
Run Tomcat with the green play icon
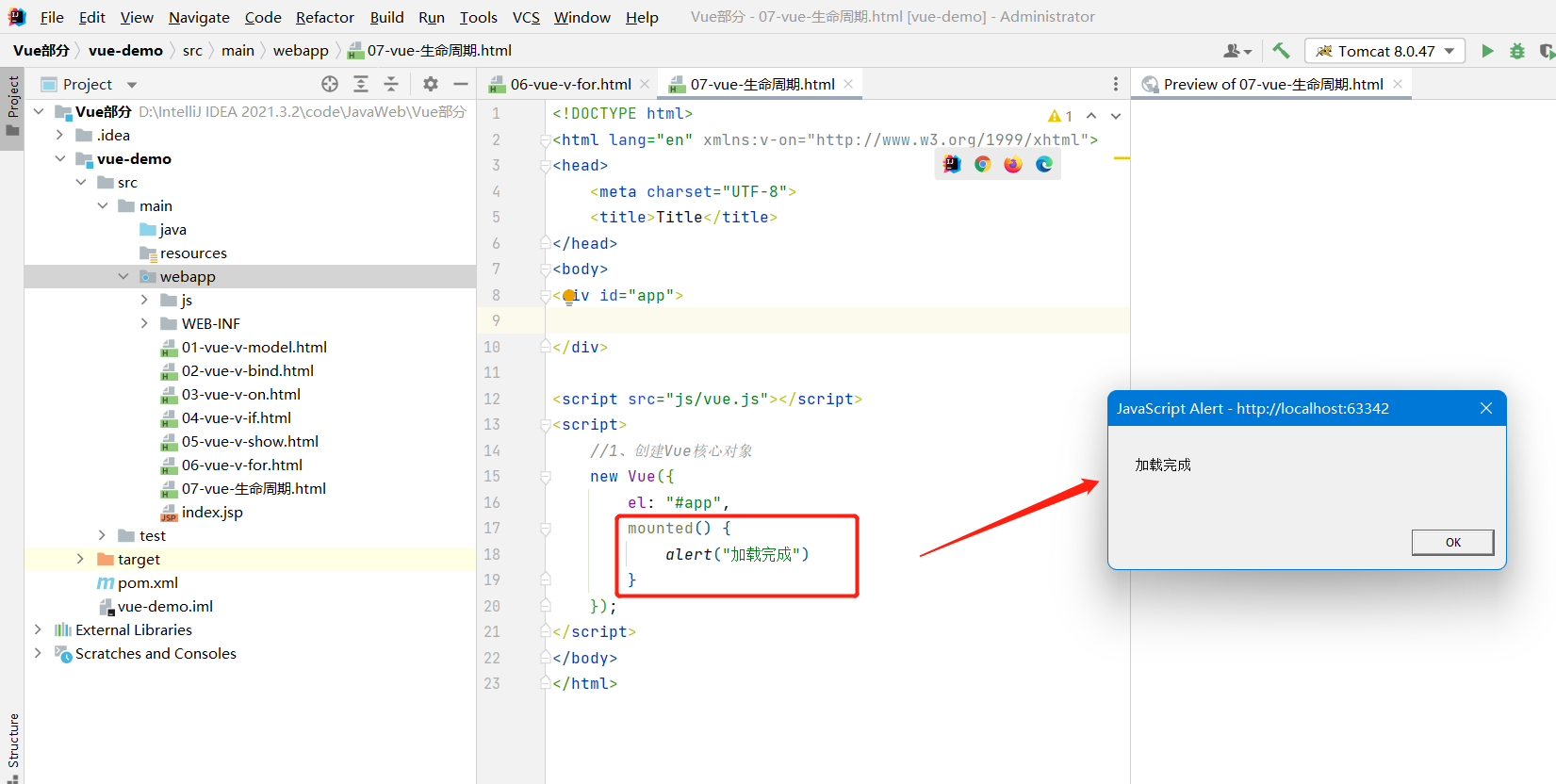coord(1487,51)
